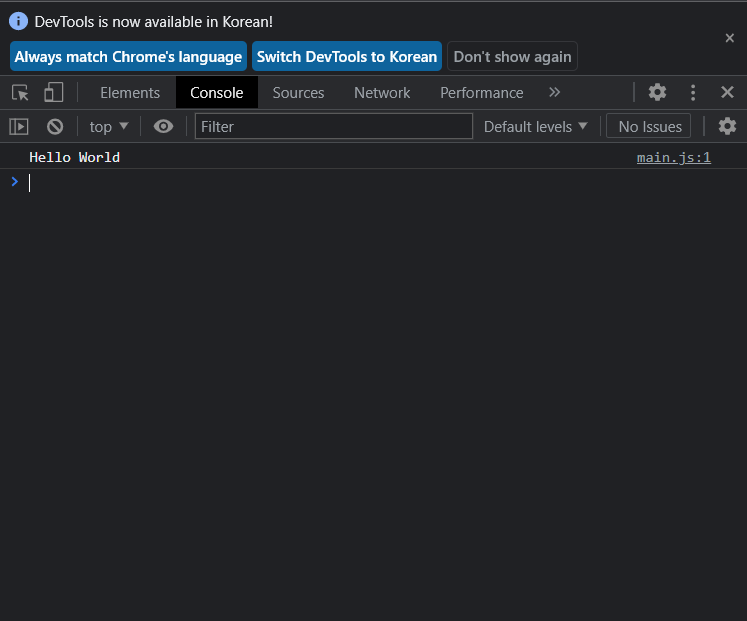Click the info icon in the notification bar
Image resolution: width=747 pixels, height=621 pixels.
coord(19,21)
